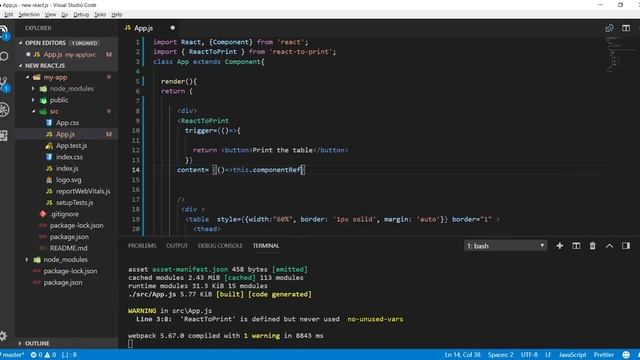This screenshot has height=360, width=640.
Task: Click the terminal input cursor line
Action: [x=130, y=344]
